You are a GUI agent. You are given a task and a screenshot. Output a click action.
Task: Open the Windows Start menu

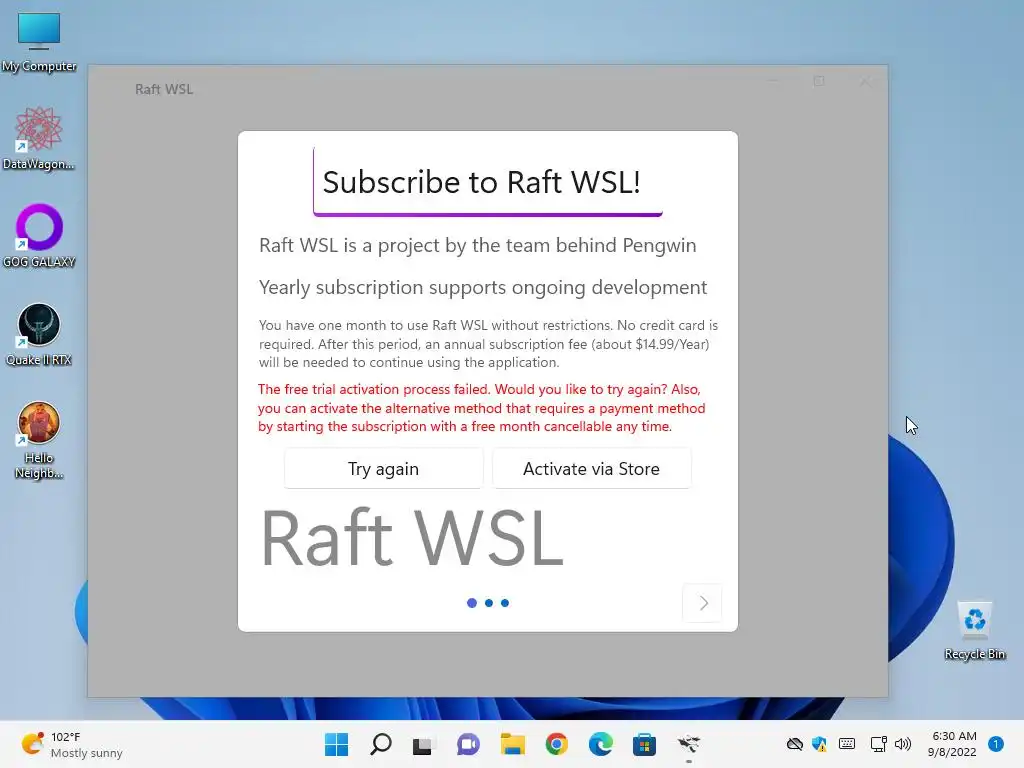tap(336, 744)
